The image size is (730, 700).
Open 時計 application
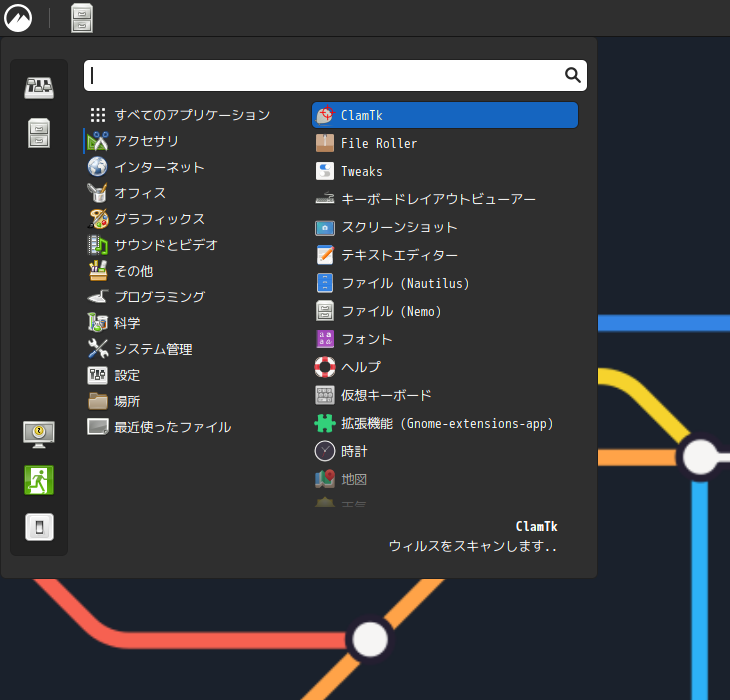445,451
